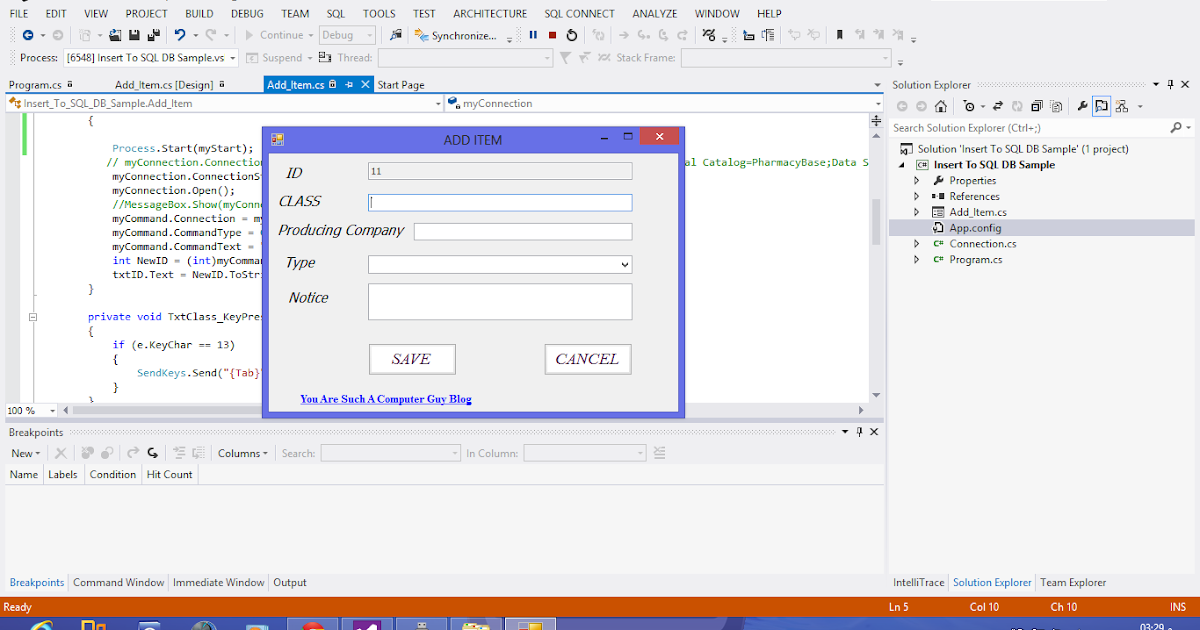The image size is (1200, 630).
Task: Switch to the Team Explorer tab
Action: [1073, 582]
